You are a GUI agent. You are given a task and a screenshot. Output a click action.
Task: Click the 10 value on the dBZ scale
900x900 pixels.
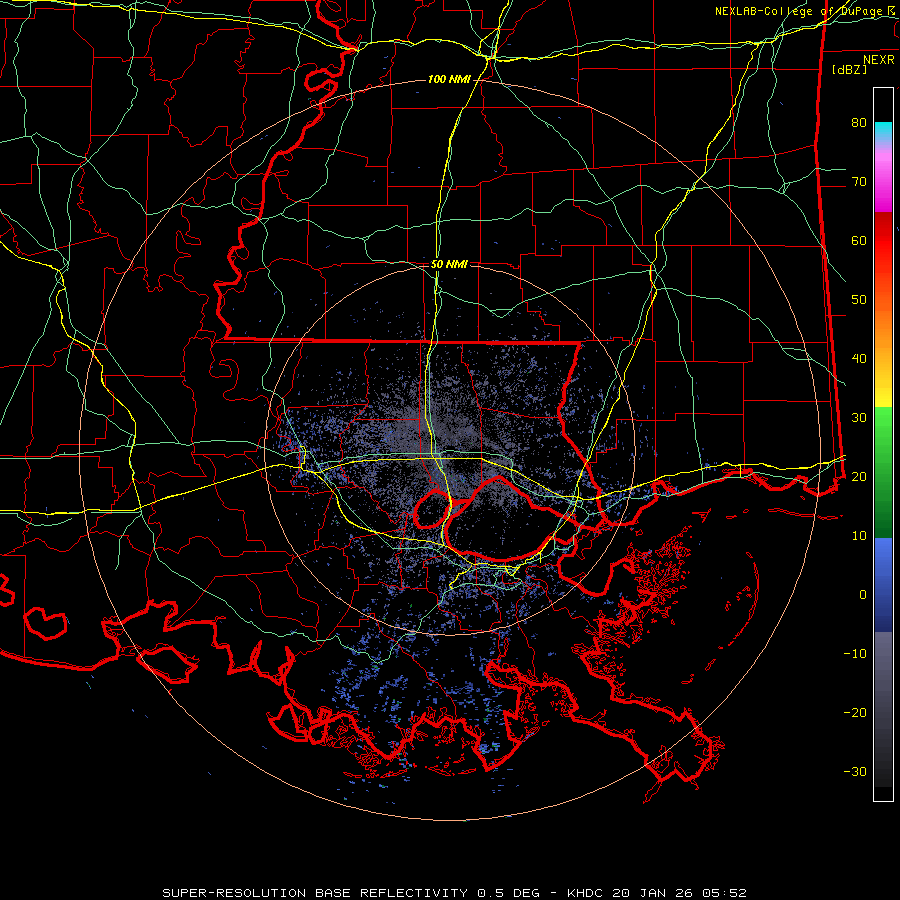(x=859, y=536)
